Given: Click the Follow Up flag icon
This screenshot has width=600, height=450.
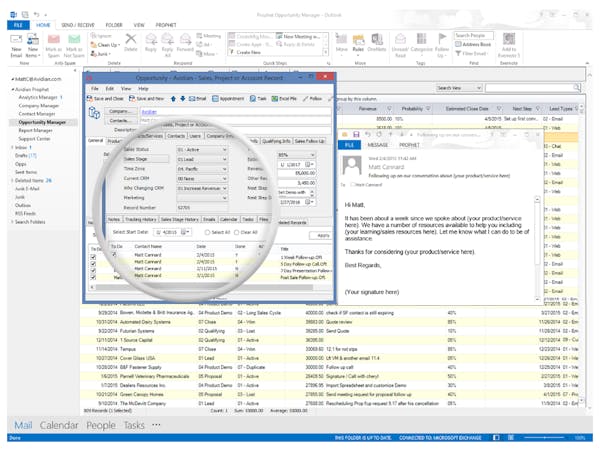Looking at the screenshot, I should [x=442, y=46].
